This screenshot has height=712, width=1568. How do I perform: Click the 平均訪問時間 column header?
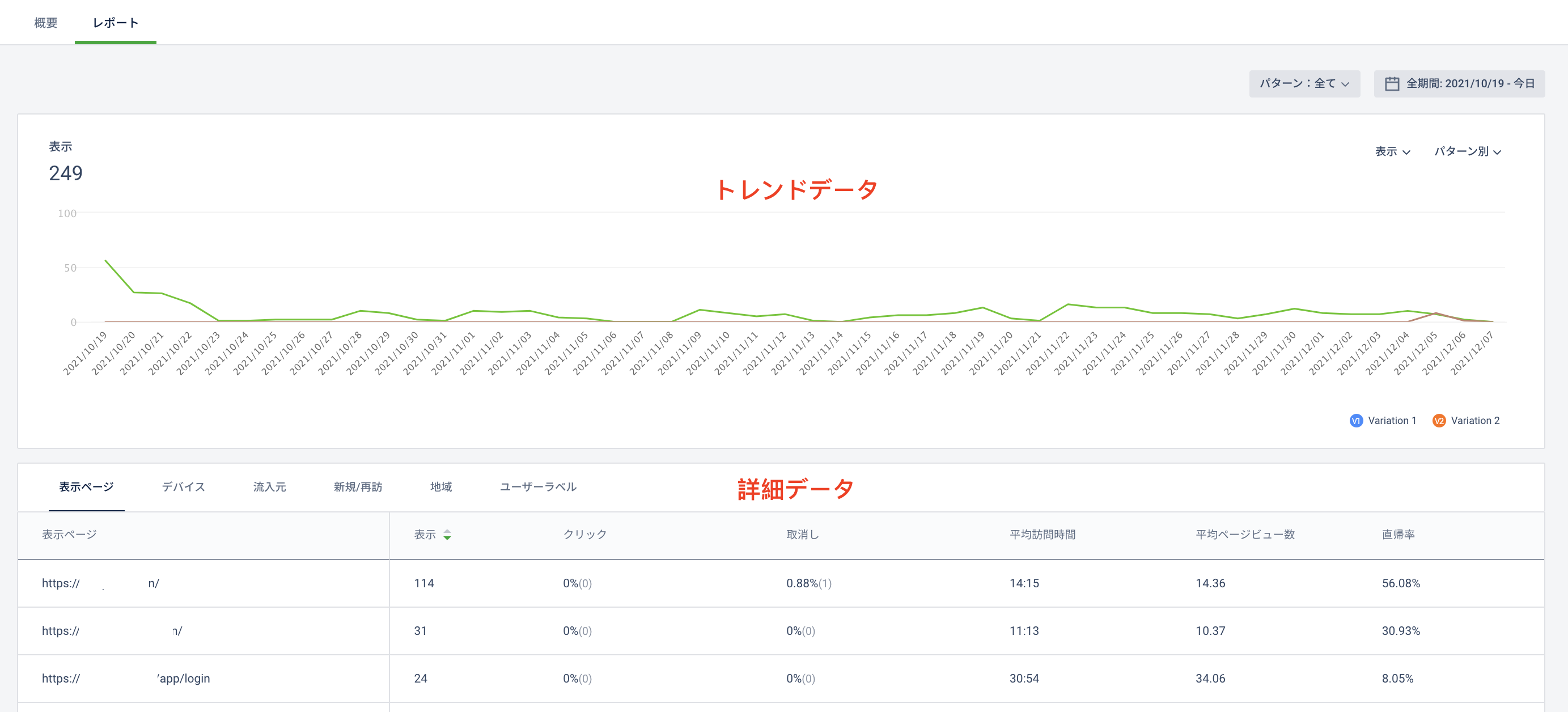pos(1042,535)
